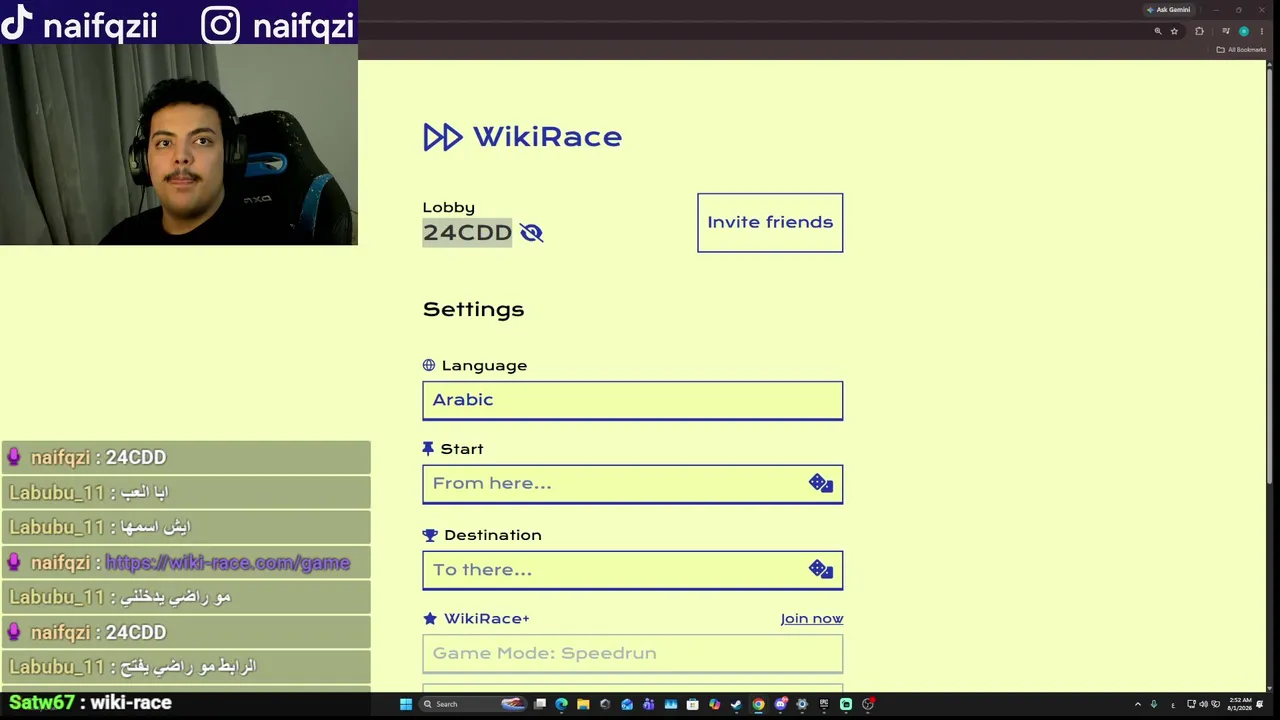
Task: Open the Invite friends dialog
Action: (x=770, y=222)
